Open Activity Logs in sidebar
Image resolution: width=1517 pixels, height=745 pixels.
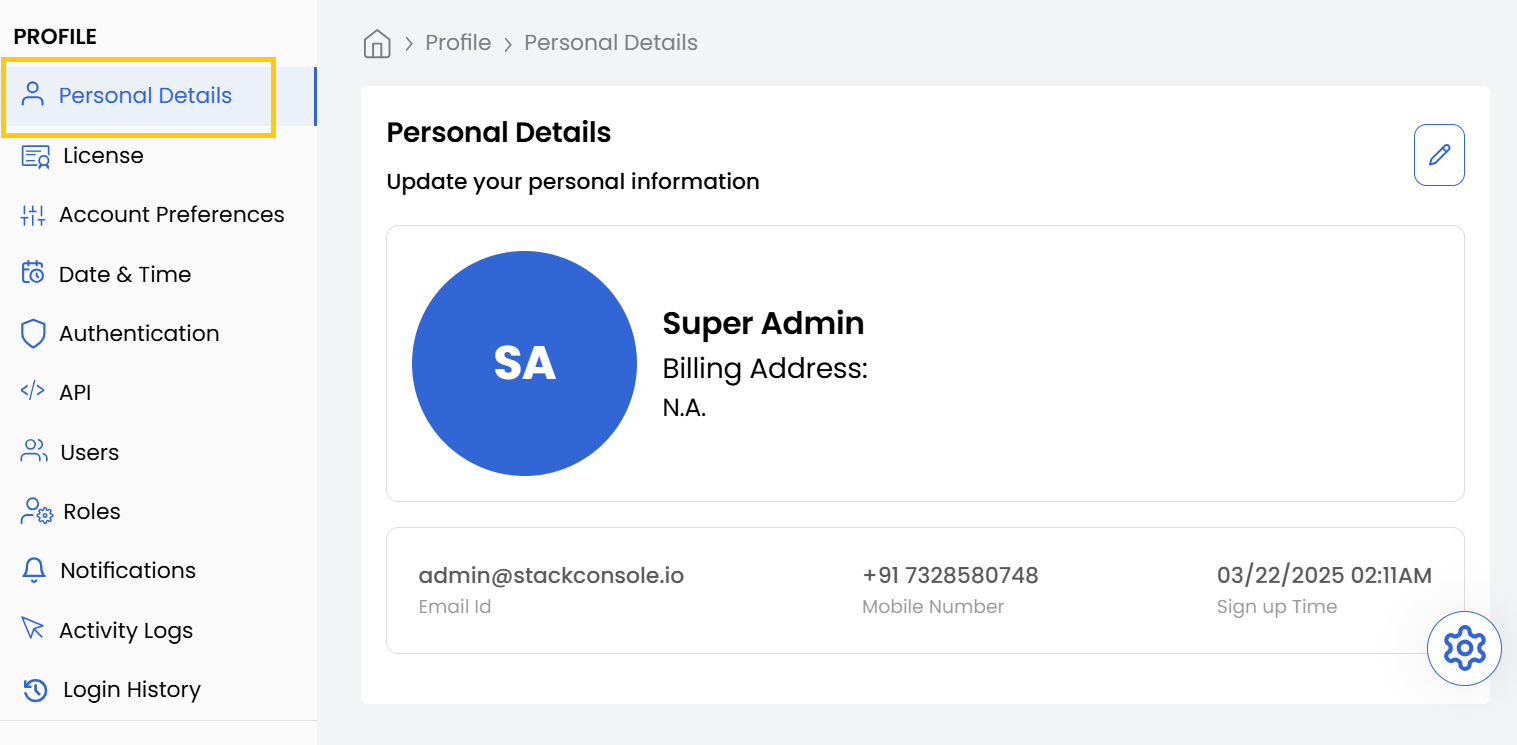pyautogui.click(x=126, y=630)
